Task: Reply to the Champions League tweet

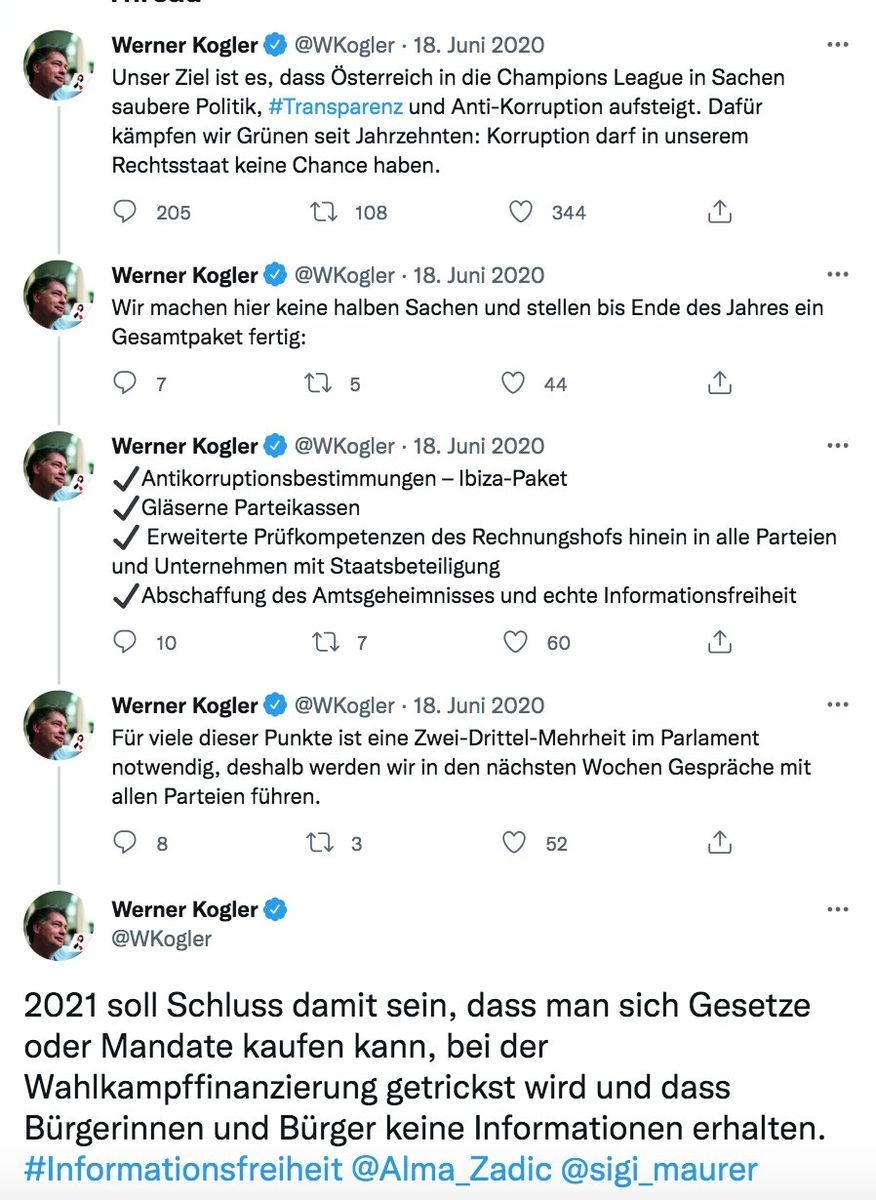Action: (125, 212)
